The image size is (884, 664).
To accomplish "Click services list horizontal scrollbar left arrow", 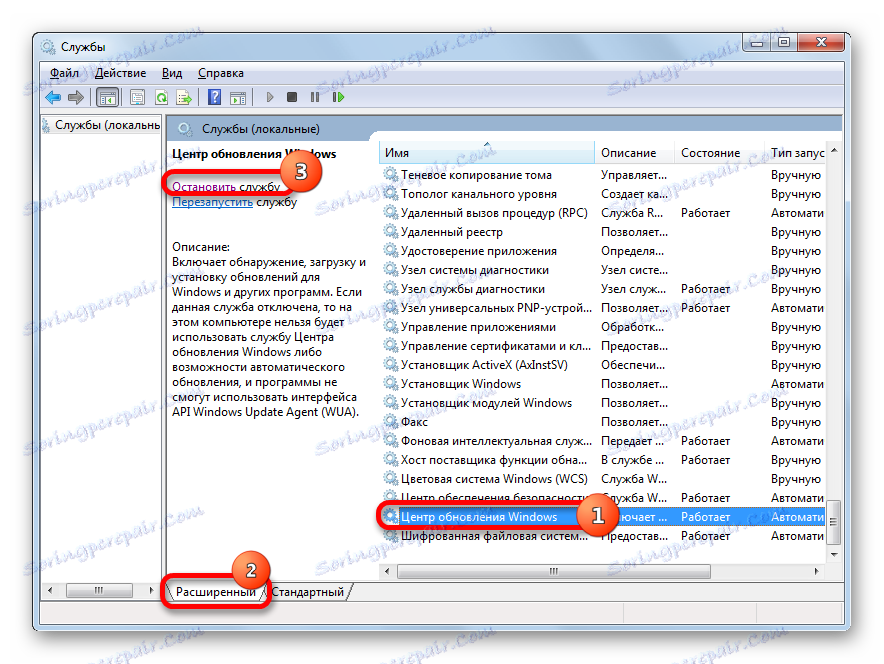I will tap(387, 571).
